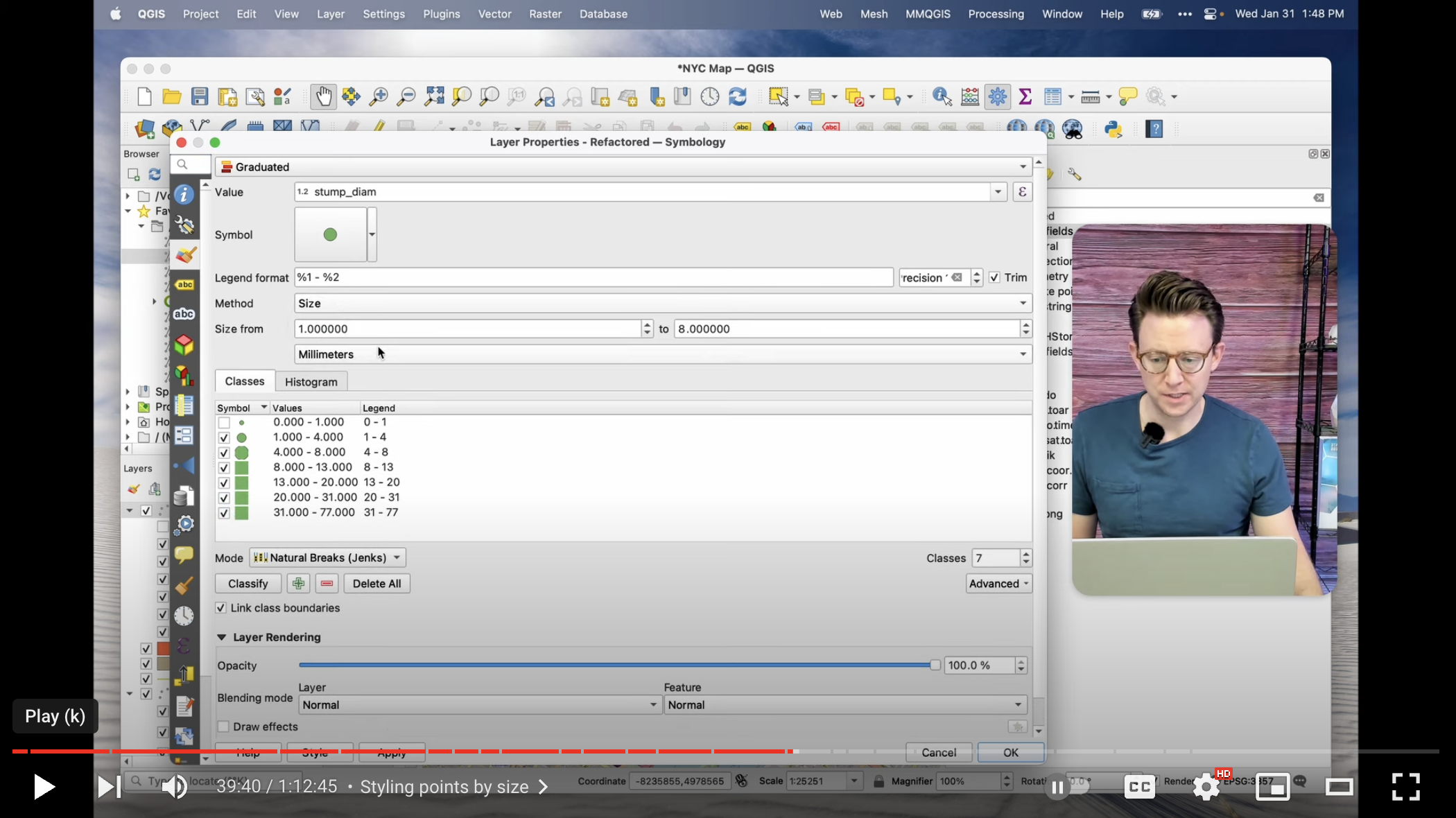Viewport: 1456px width, 818px height.
Task: Toggle closed captions CC icon
Action: click(1140, 786)
